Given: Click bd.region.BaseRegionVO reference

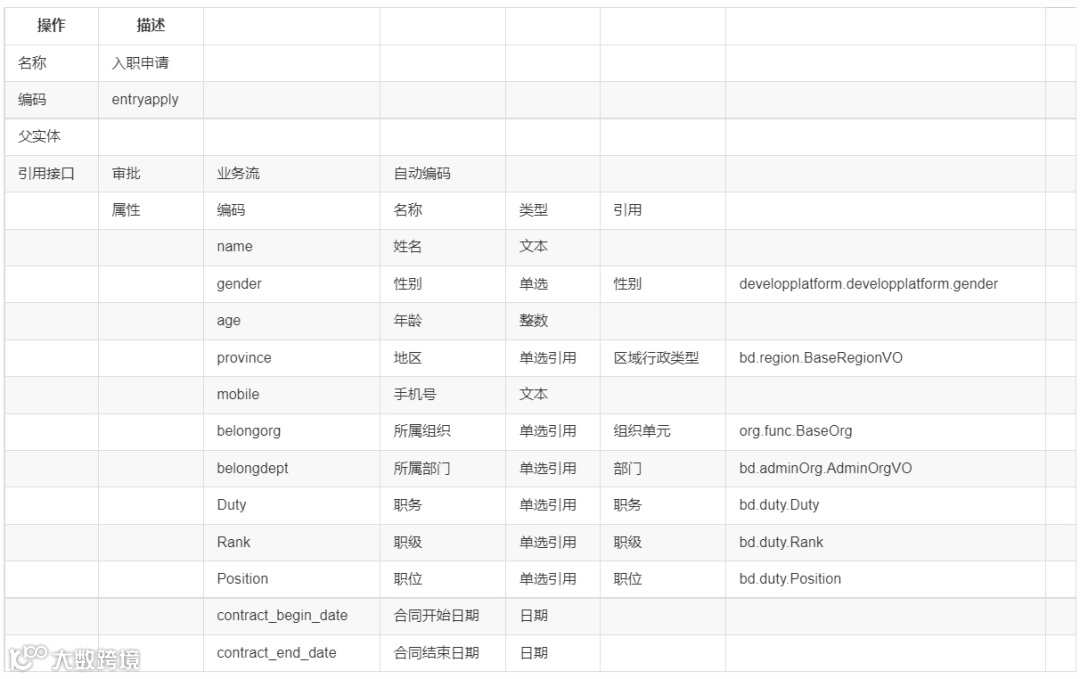Looking at the screenshot, I should tap(820, 358).
